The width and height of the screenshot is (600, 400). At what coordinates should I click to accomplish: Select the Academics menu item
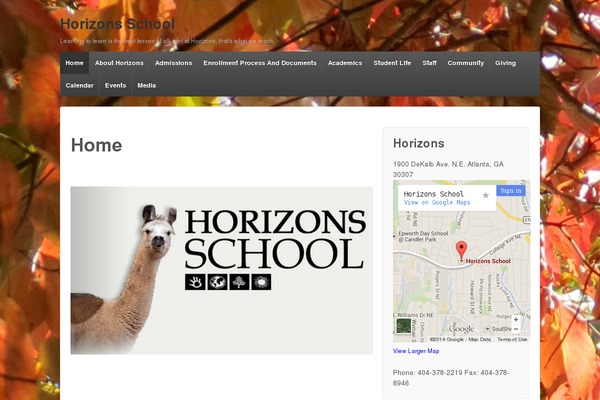(345, 63)
